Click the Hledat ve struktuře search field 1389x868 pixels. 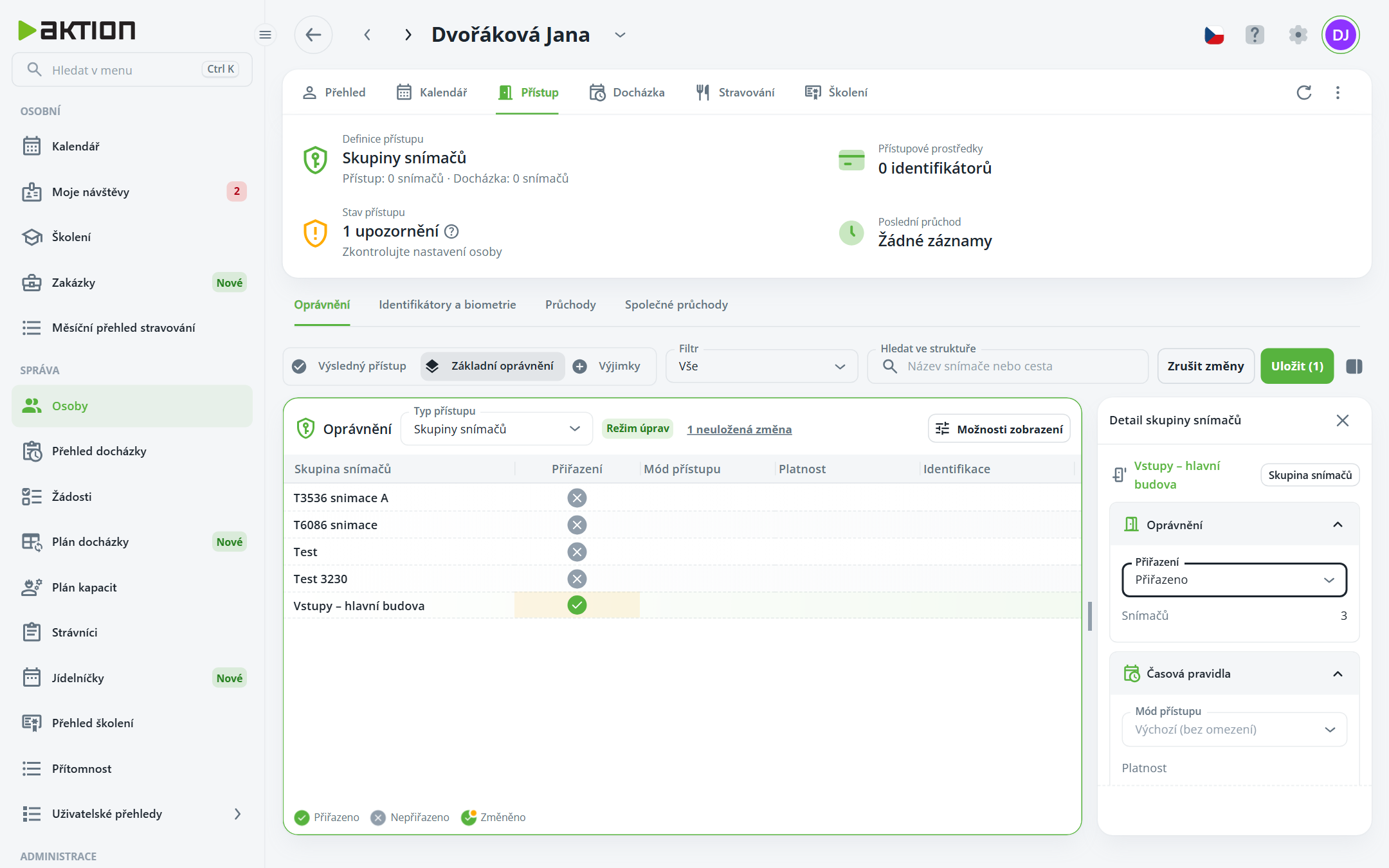[x=1008, y=366]
